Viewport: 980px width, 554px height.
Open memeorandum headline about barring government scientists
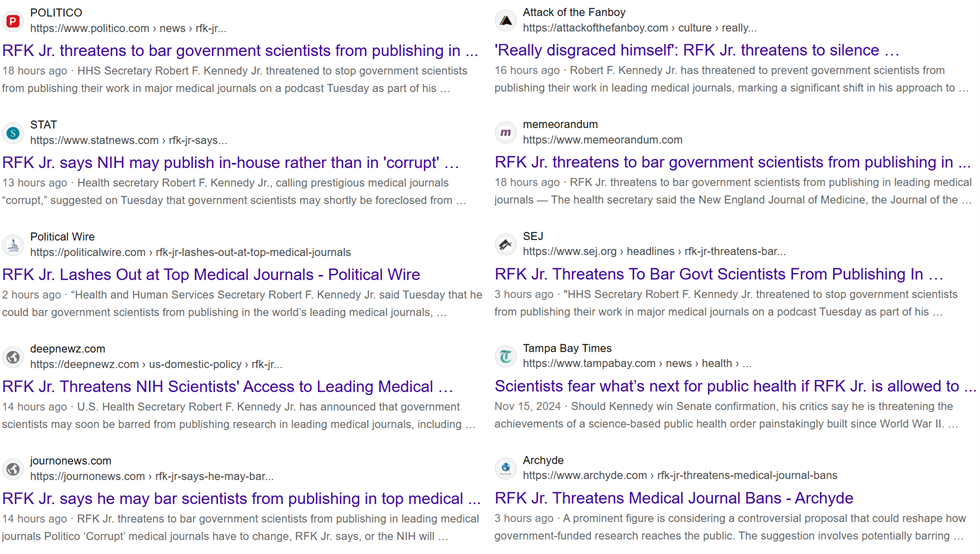pyautogui.click(x=733, y=162)
